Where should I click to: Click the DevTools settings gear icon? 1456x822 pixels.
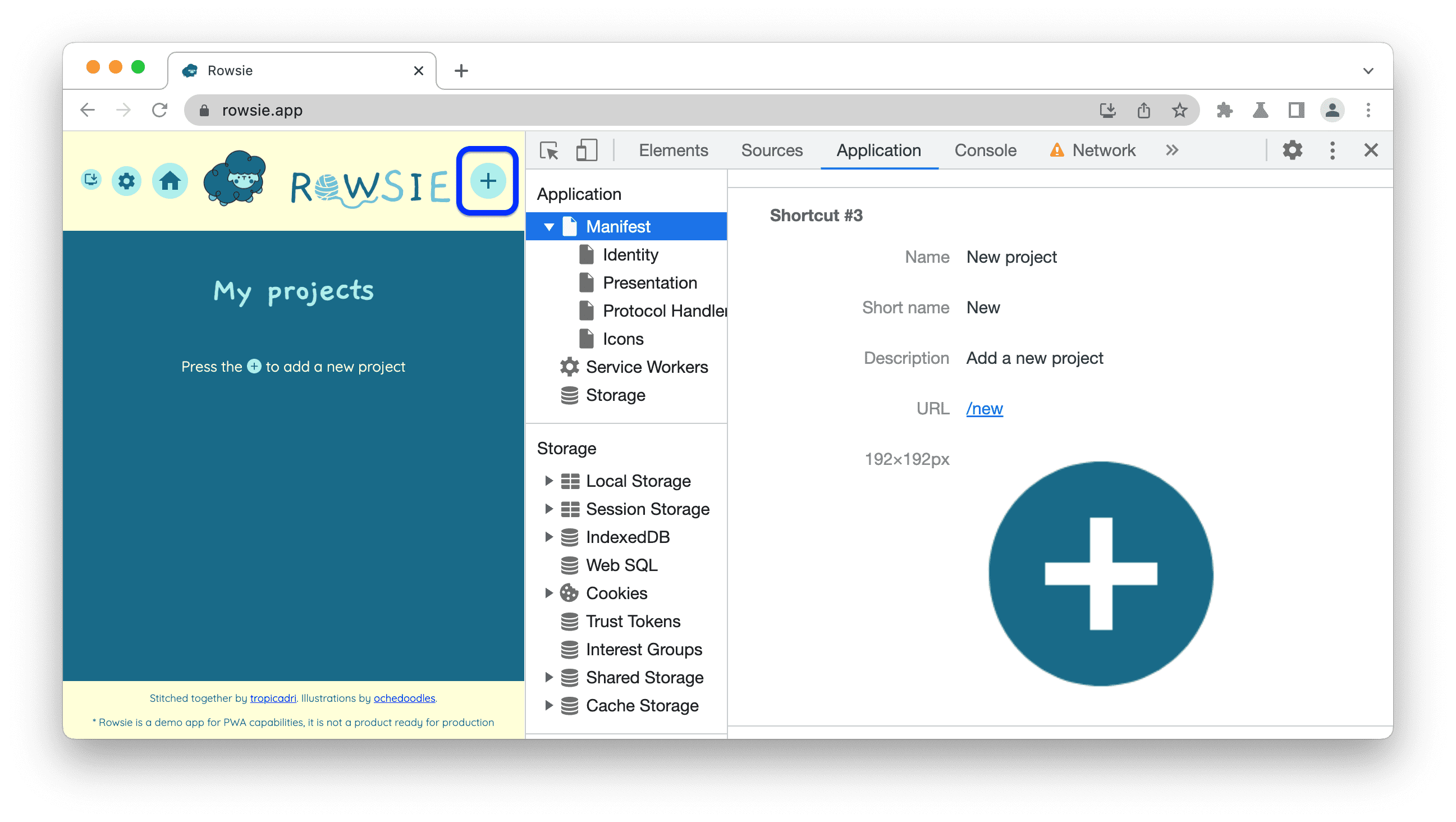click(x=1294, y=150)
